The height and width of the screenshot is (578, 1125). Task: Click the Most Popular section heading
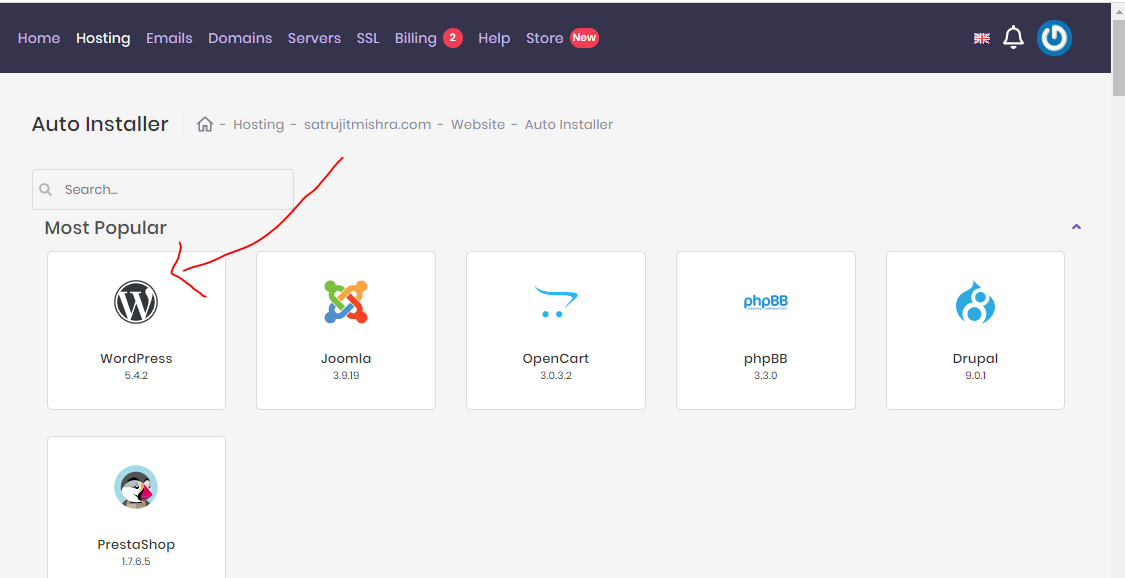point(105,228)
